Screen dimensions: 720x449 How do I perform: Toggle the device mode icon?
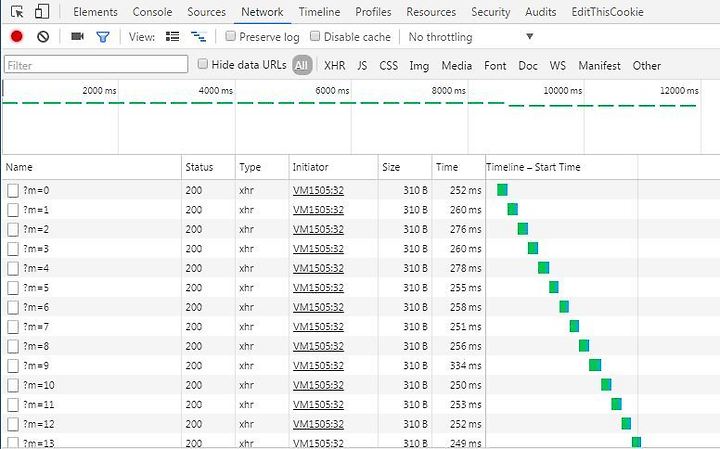42,11
